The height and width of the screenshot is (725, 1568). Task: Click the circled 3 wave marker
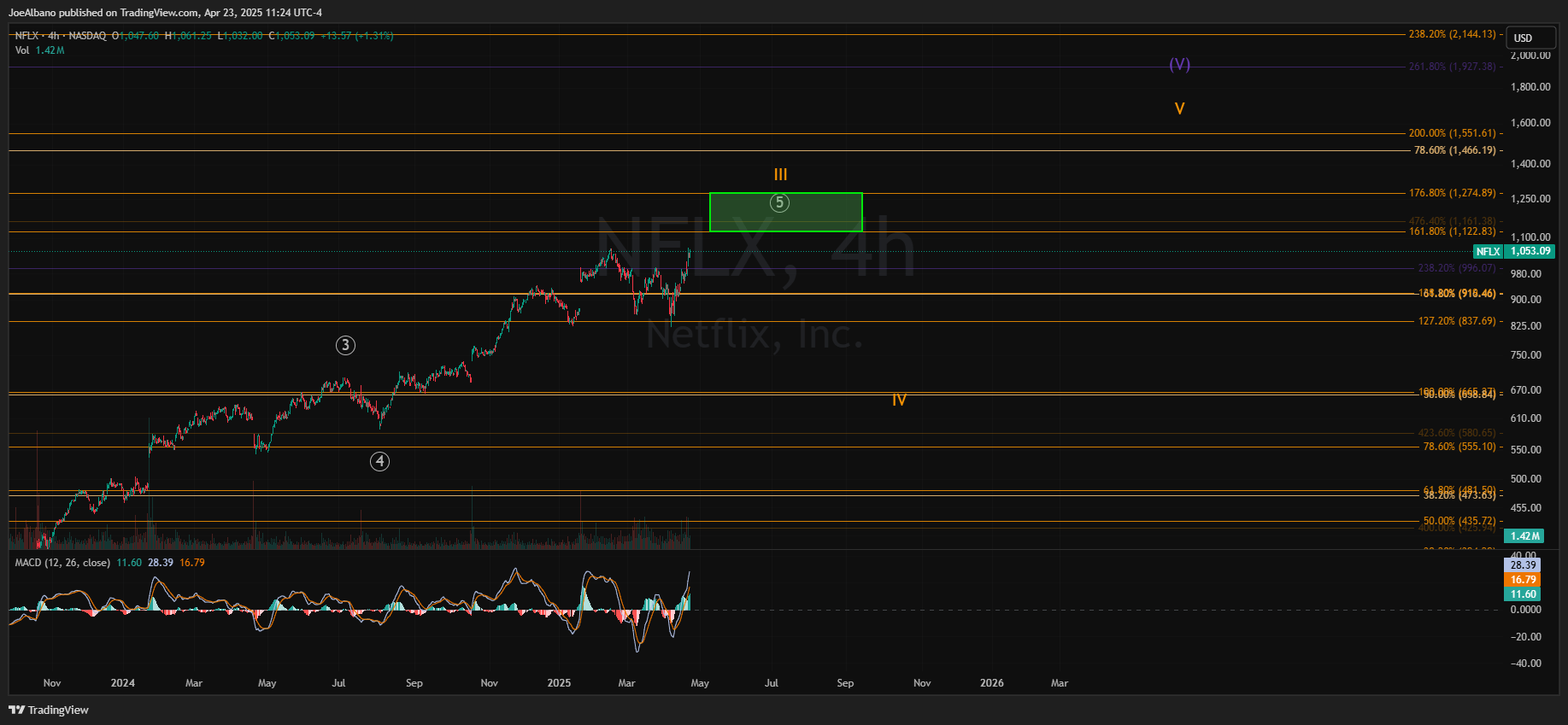[345, 345]
